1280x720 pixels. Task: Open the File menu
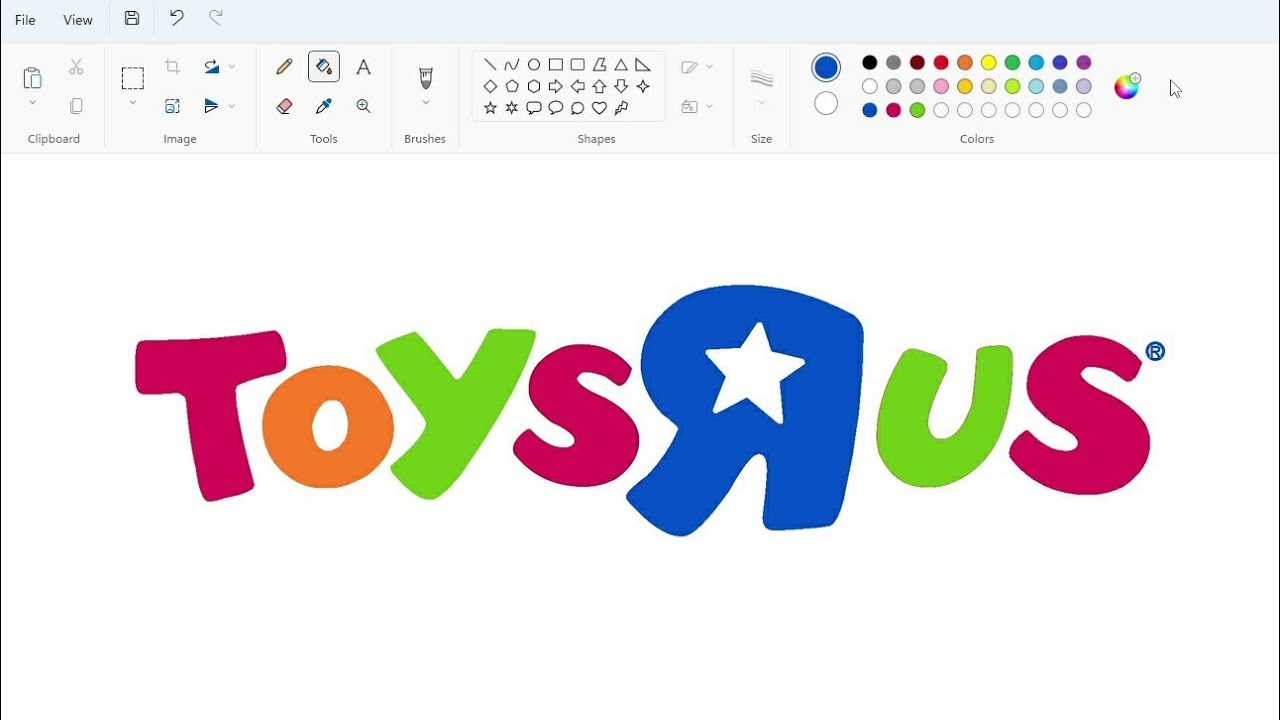click(x=25, y=20)
